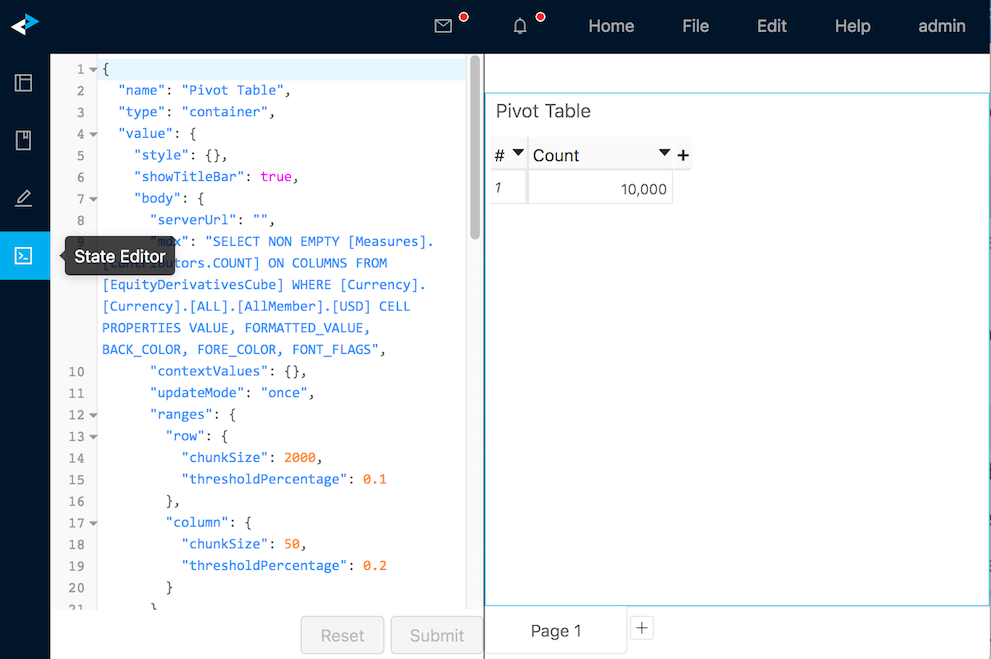Viewport: 991px width, 659px height.
Task: Click the [EquityDerivativesCube] text in query
Action: point(193,285)
